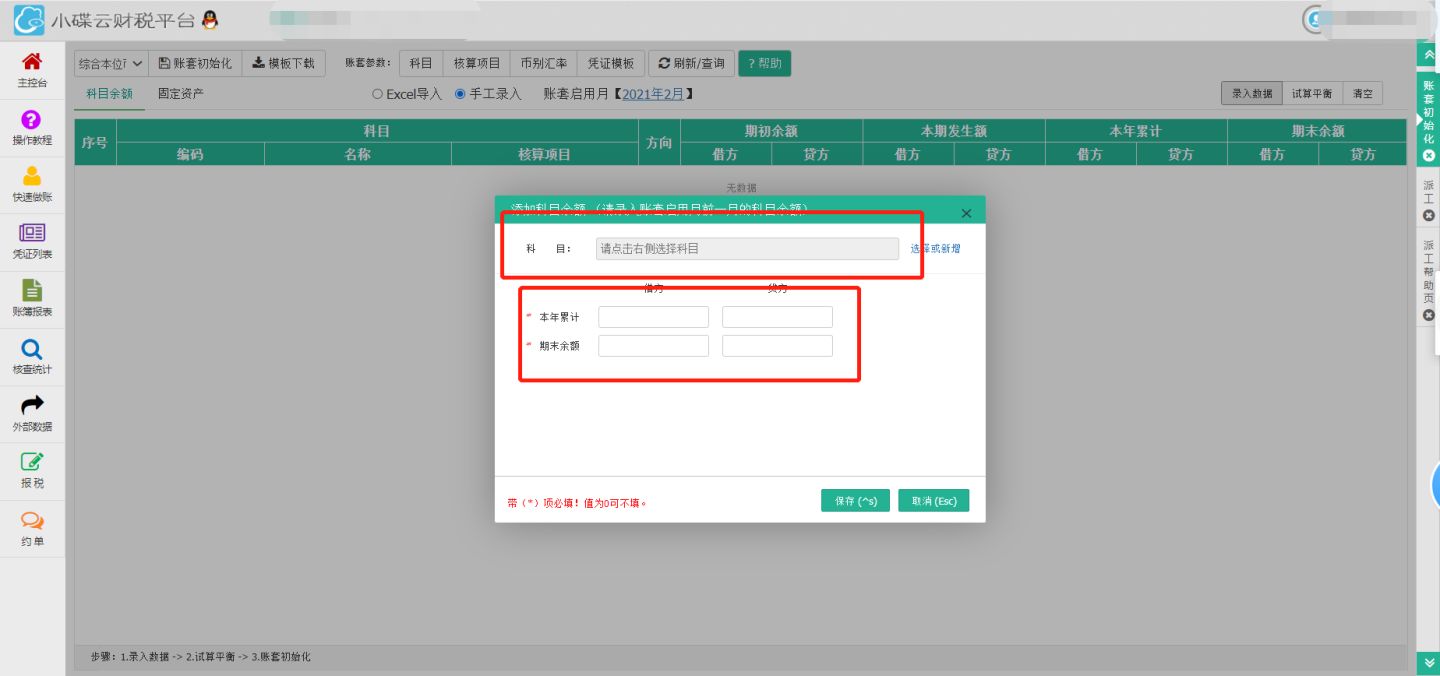Select the 手工录入 radio option

click(x=459, y=93)
